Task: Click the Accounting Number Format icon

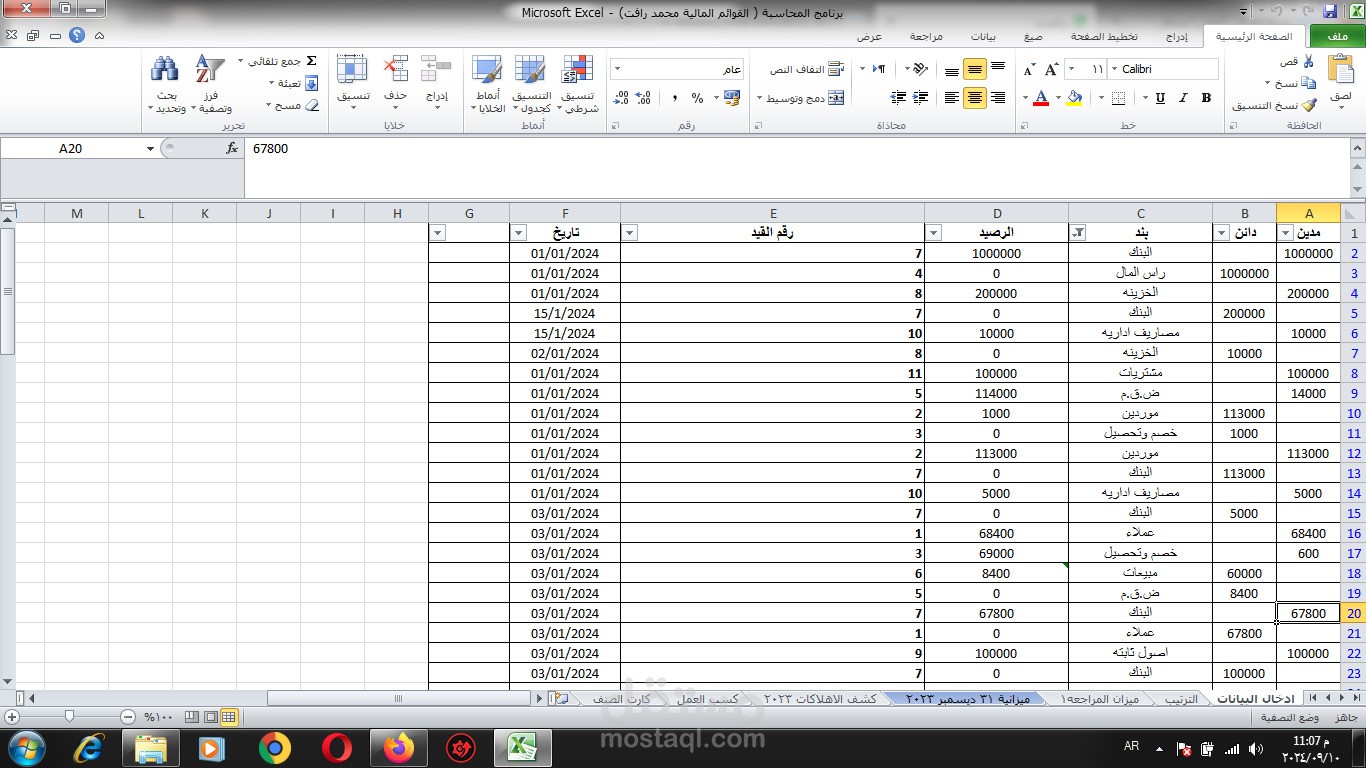Action: click(x=731, y=98)
